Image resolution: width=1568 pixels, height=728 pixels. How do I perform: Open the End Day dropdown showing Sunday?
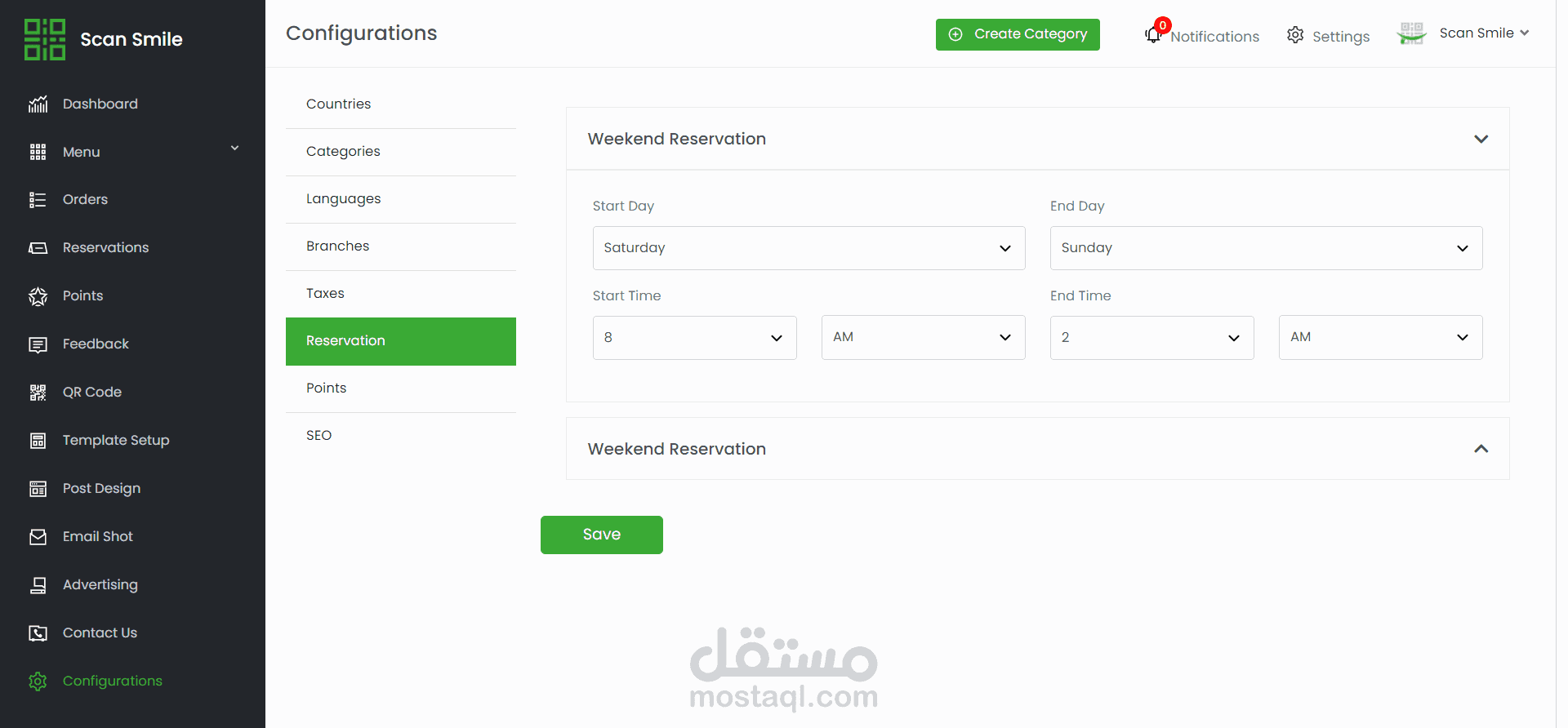[1266, 248]
